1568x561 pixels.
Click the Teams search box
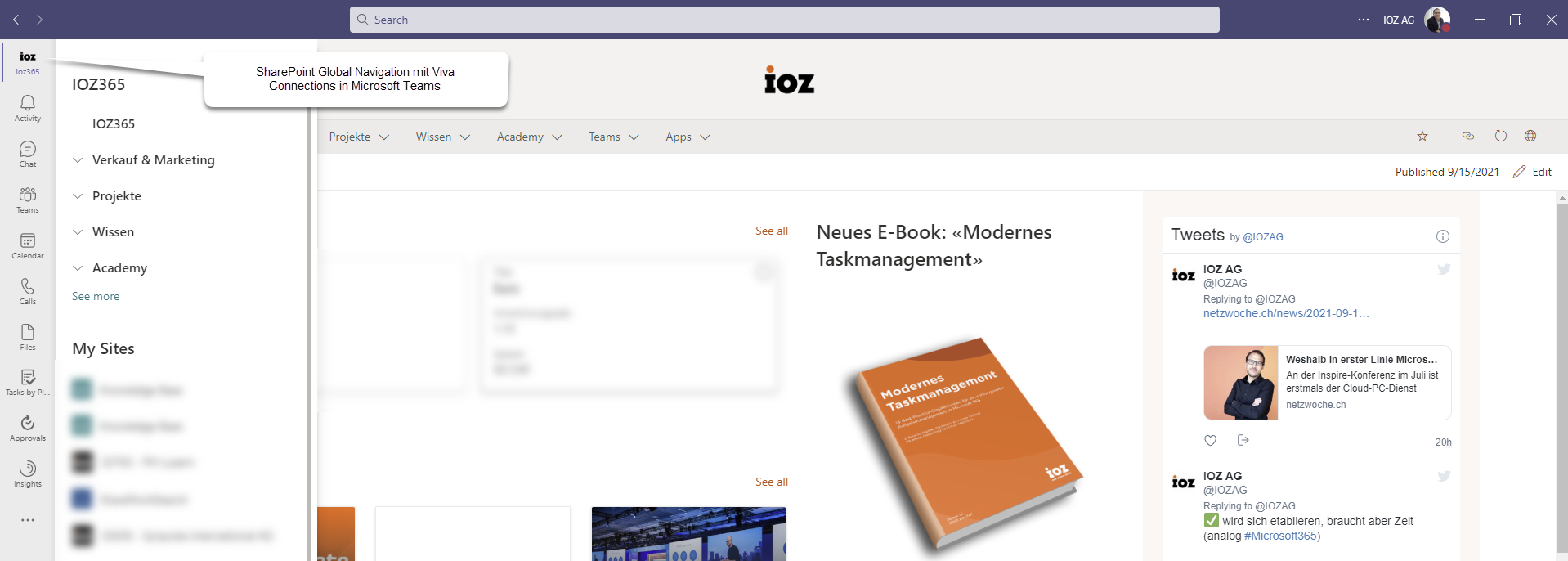coord(785,20)
